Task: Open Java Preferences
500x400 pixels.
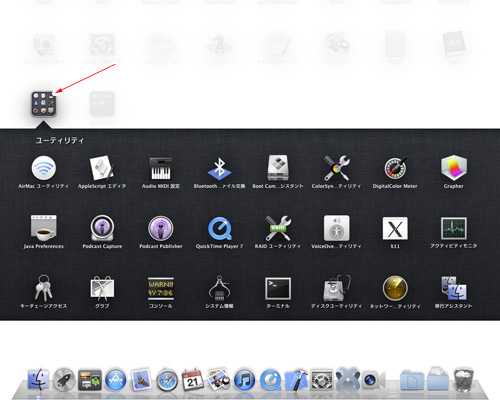Action: point(44,228)
